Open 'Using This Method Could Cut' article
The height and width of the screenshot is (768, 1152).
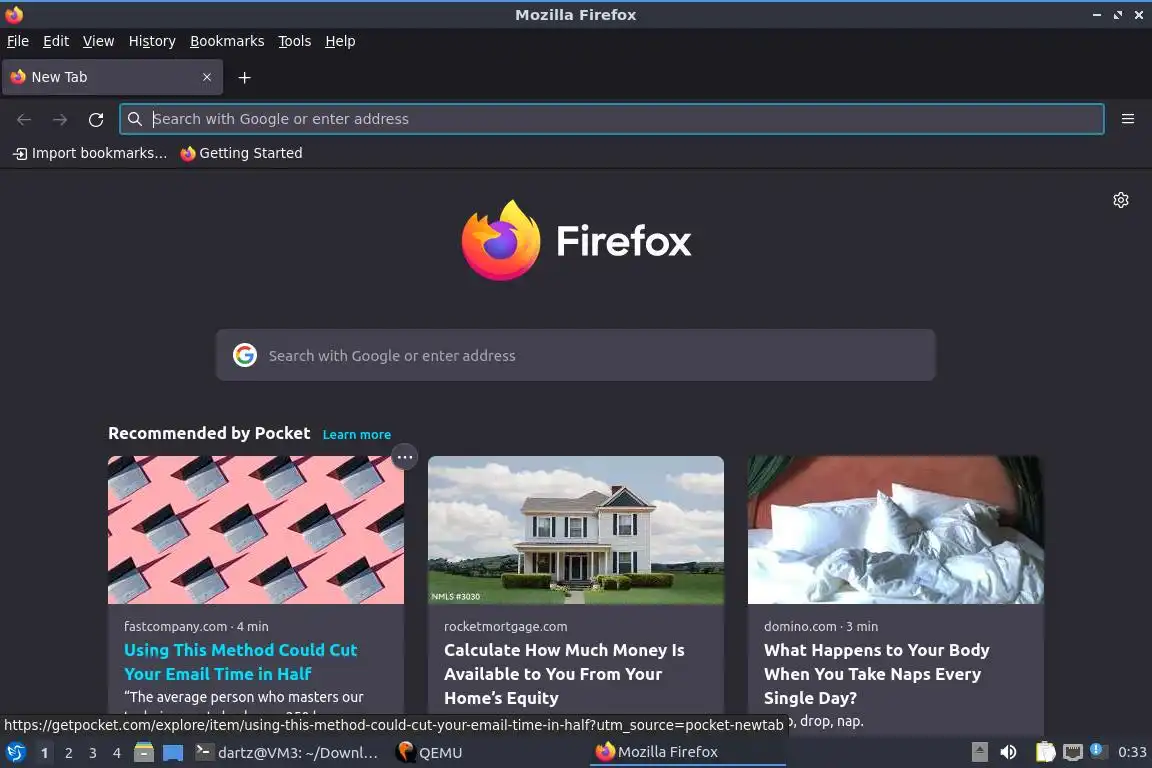(x=240, y=661)
